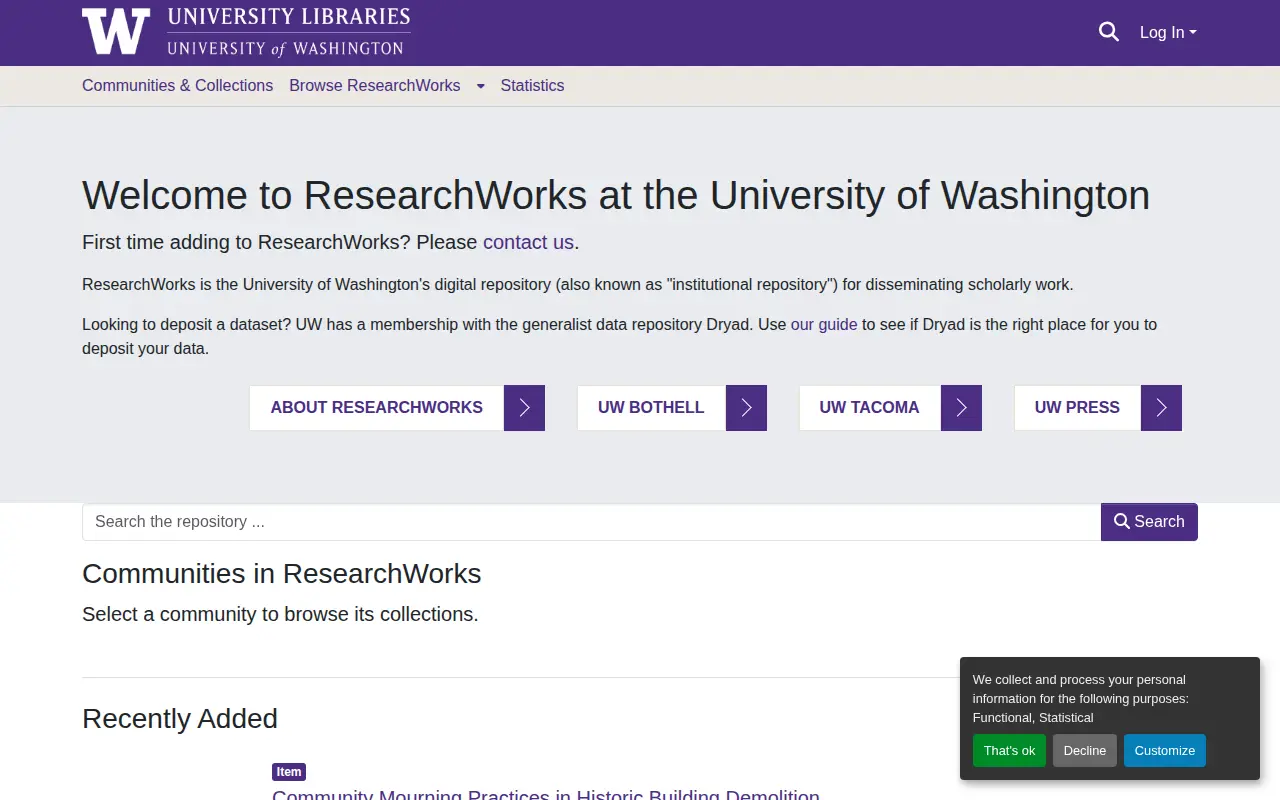Image resolution: width=1280 pixels, height=800 pixels.
Task: Click the purple 'Item' badge
Action: click(x=289, y=772)
